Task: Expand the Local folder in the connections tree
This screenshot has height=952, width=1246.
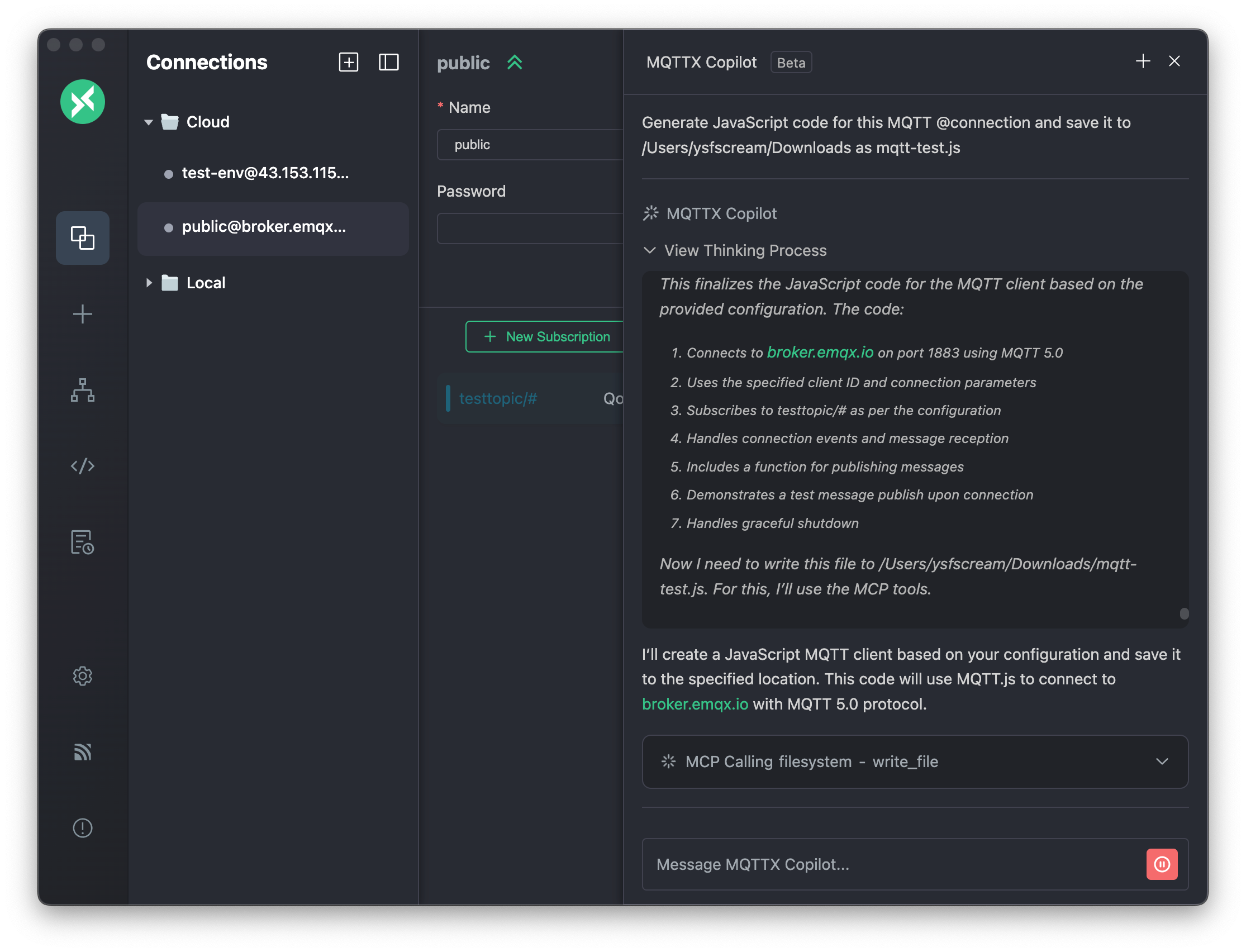Action: [x=149, y=282]
